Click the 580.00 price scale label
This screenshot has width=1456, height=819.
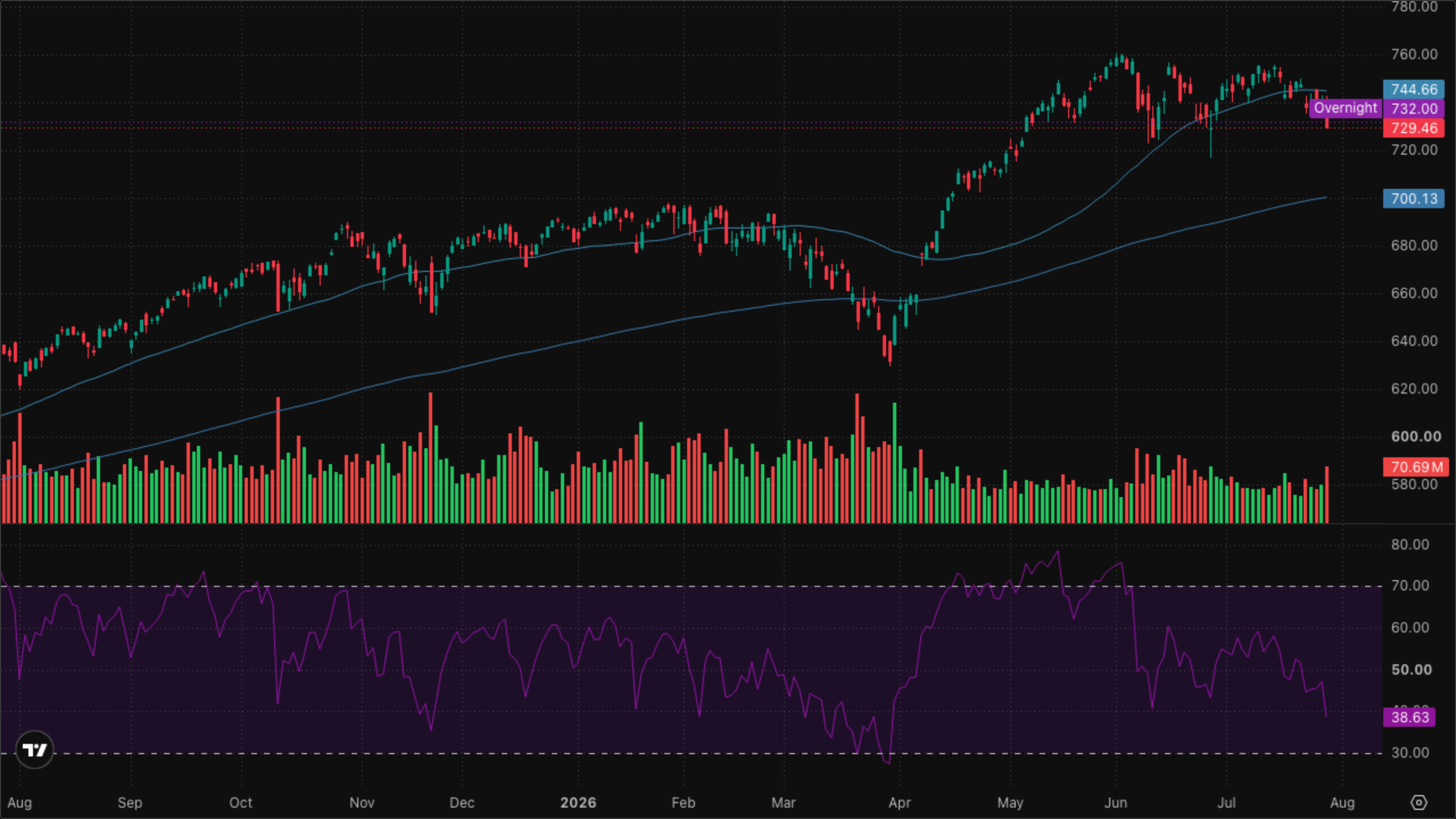[x=1414, y=485]
